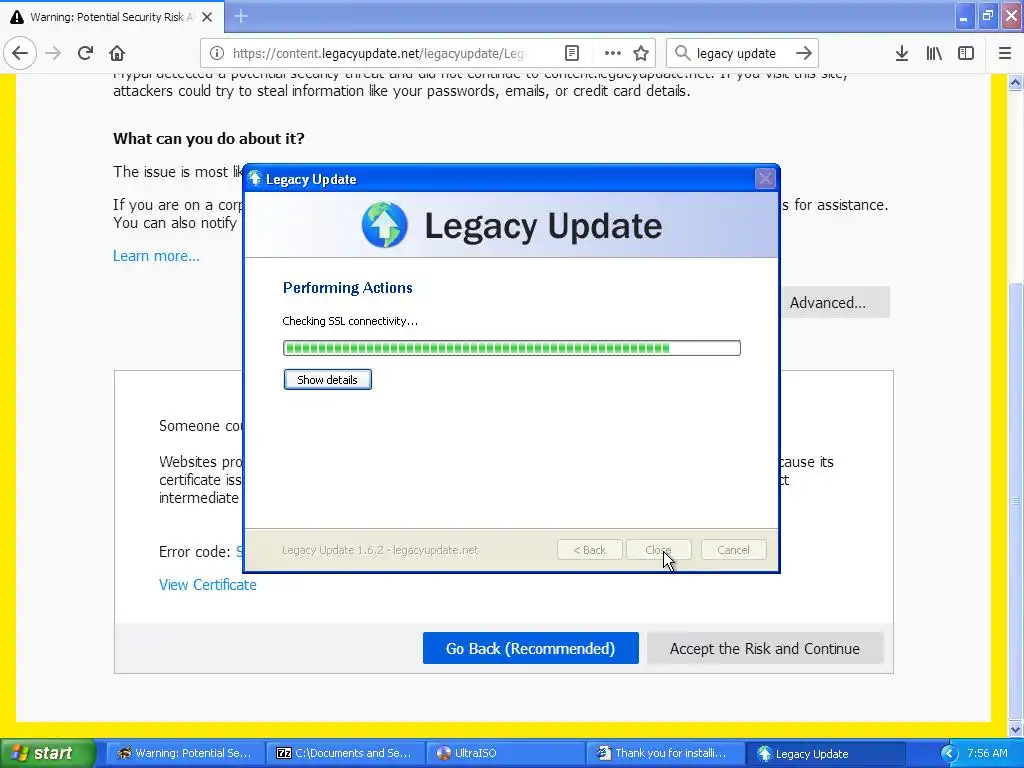This screenshot has width=1024, height=768.
Task: Open the Learn more link
Action: click(156, 256)
